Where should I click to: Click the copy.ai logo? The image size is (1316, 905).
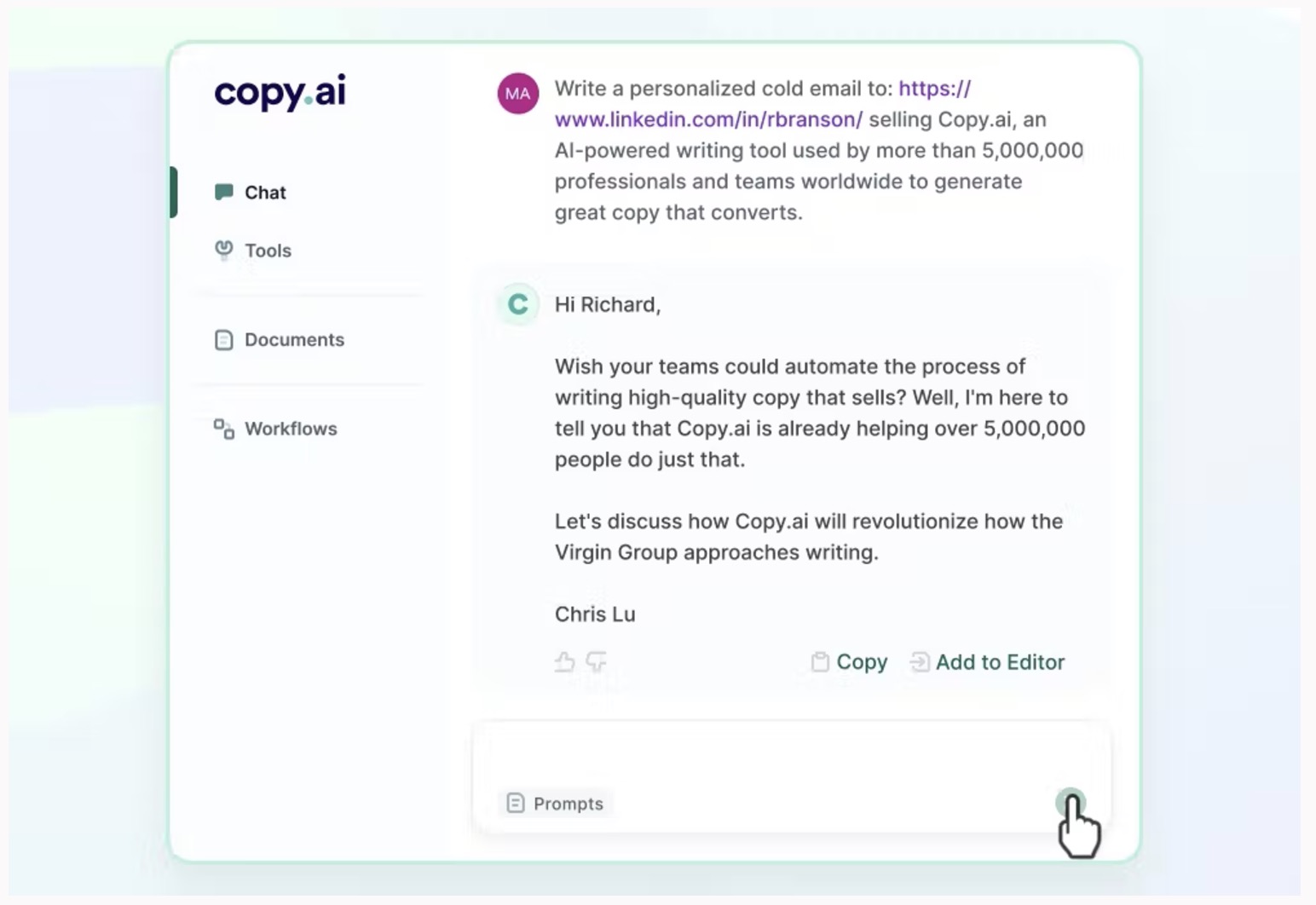[x=280, y=92]
